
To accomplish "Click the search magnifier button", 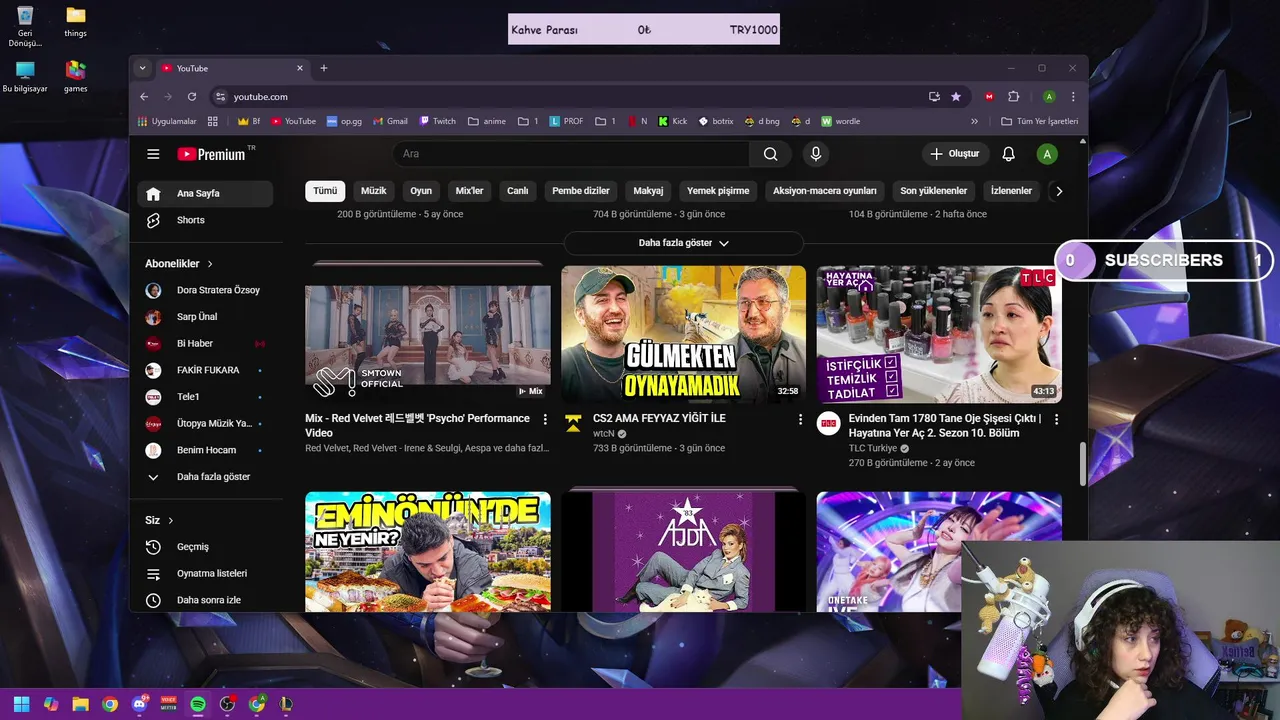I will pos(770,154).
